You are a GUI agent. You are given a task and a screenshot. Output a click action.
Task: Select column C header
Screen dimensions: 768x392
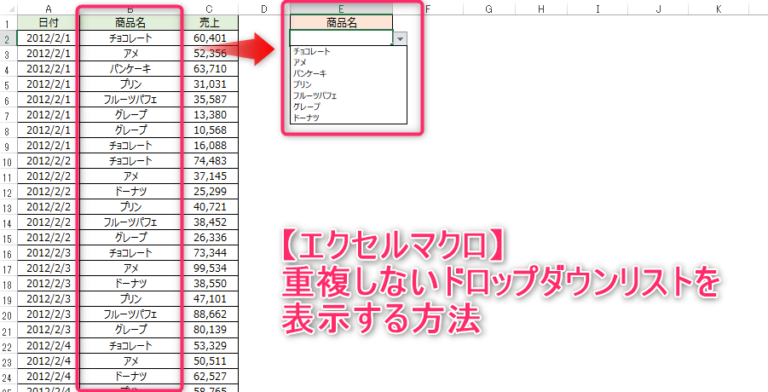click(x=210, y=9)
